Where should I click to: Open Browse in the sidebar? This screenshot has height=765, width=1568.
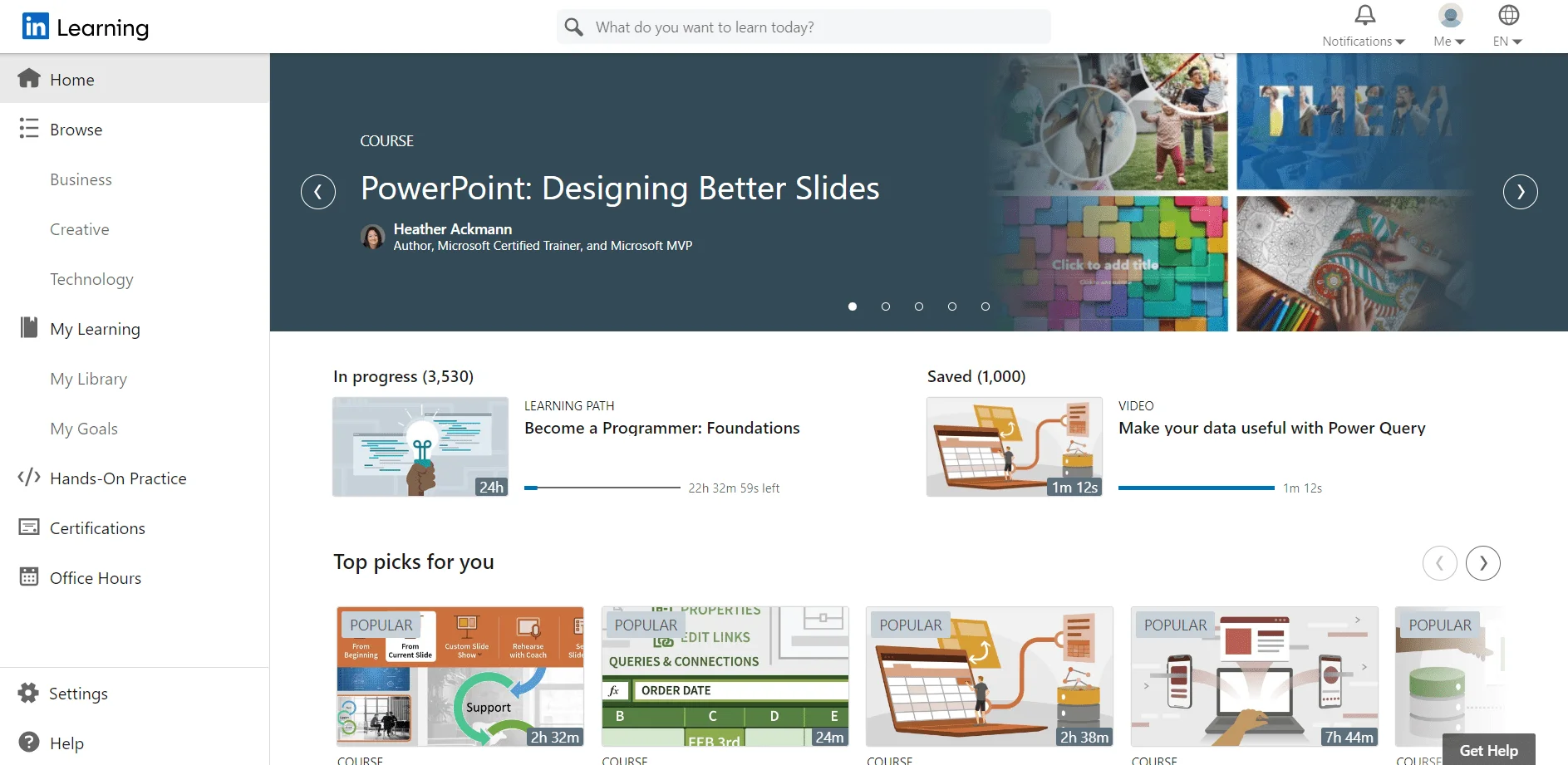click(135, 129)
